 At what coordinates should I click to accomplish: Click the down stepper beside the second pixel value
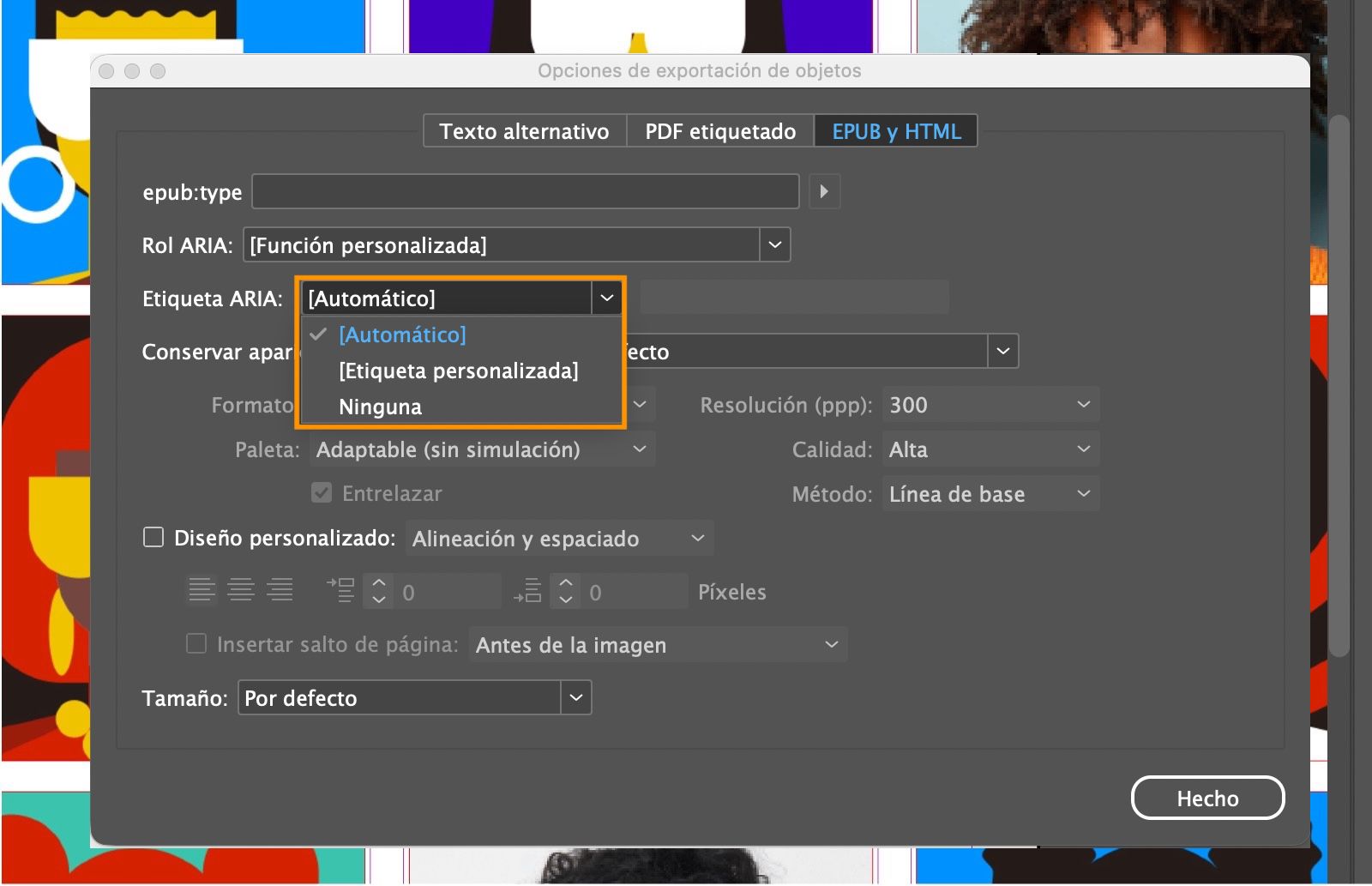click(x=565, y=598)
